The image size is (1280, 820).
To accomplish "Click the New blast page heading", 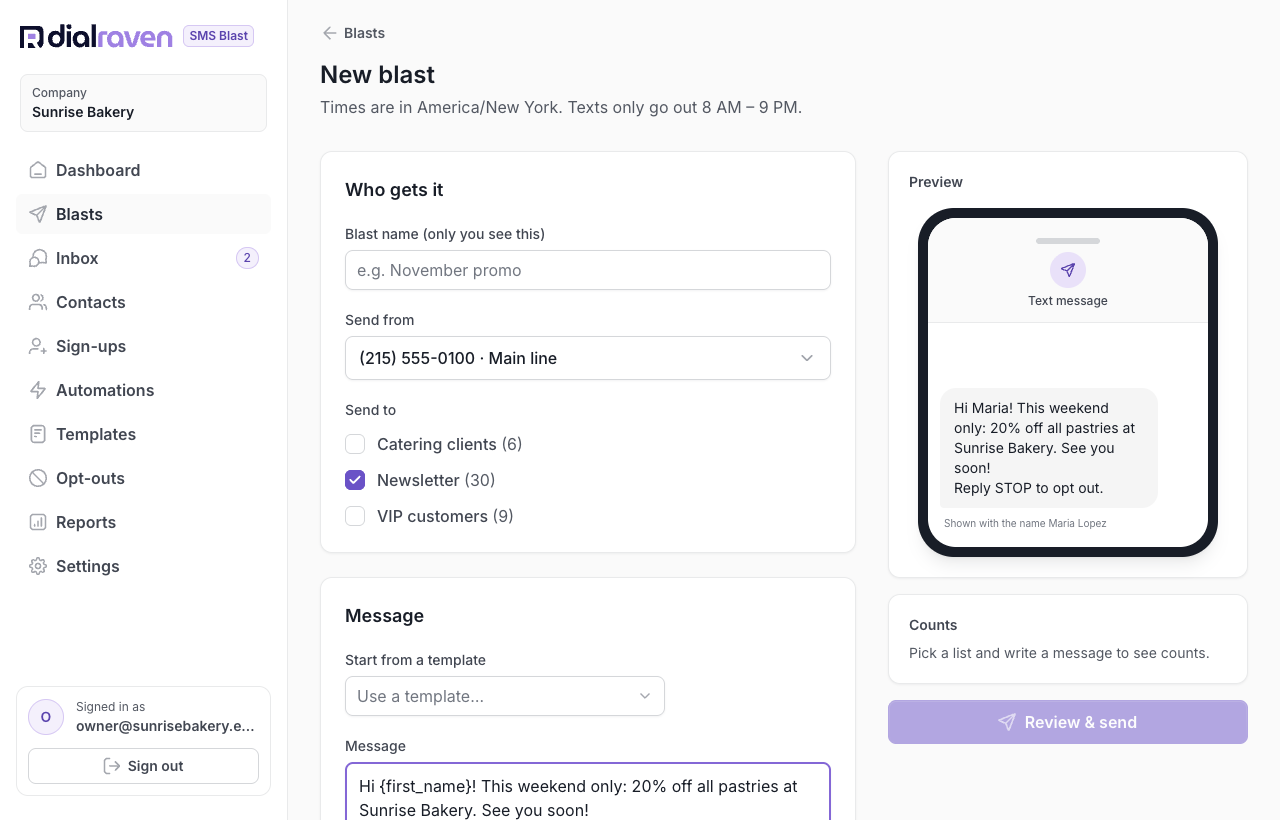I will [377, 75].
